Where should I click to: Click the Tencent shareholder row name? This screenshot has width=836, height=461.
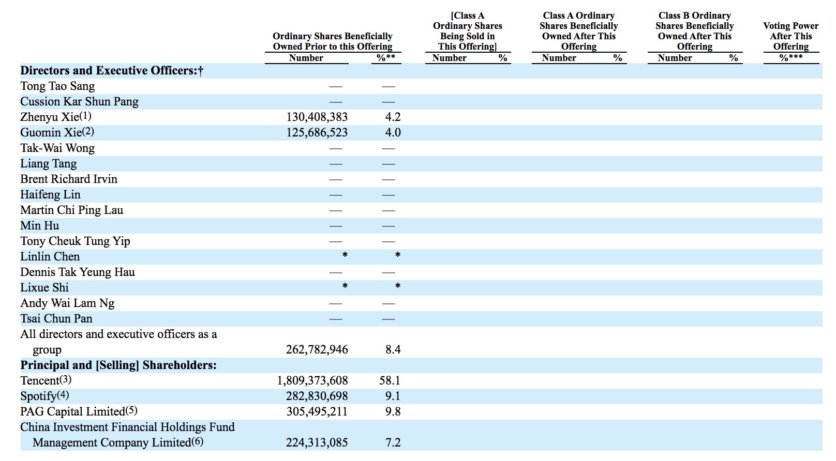(x=46, y=381)
